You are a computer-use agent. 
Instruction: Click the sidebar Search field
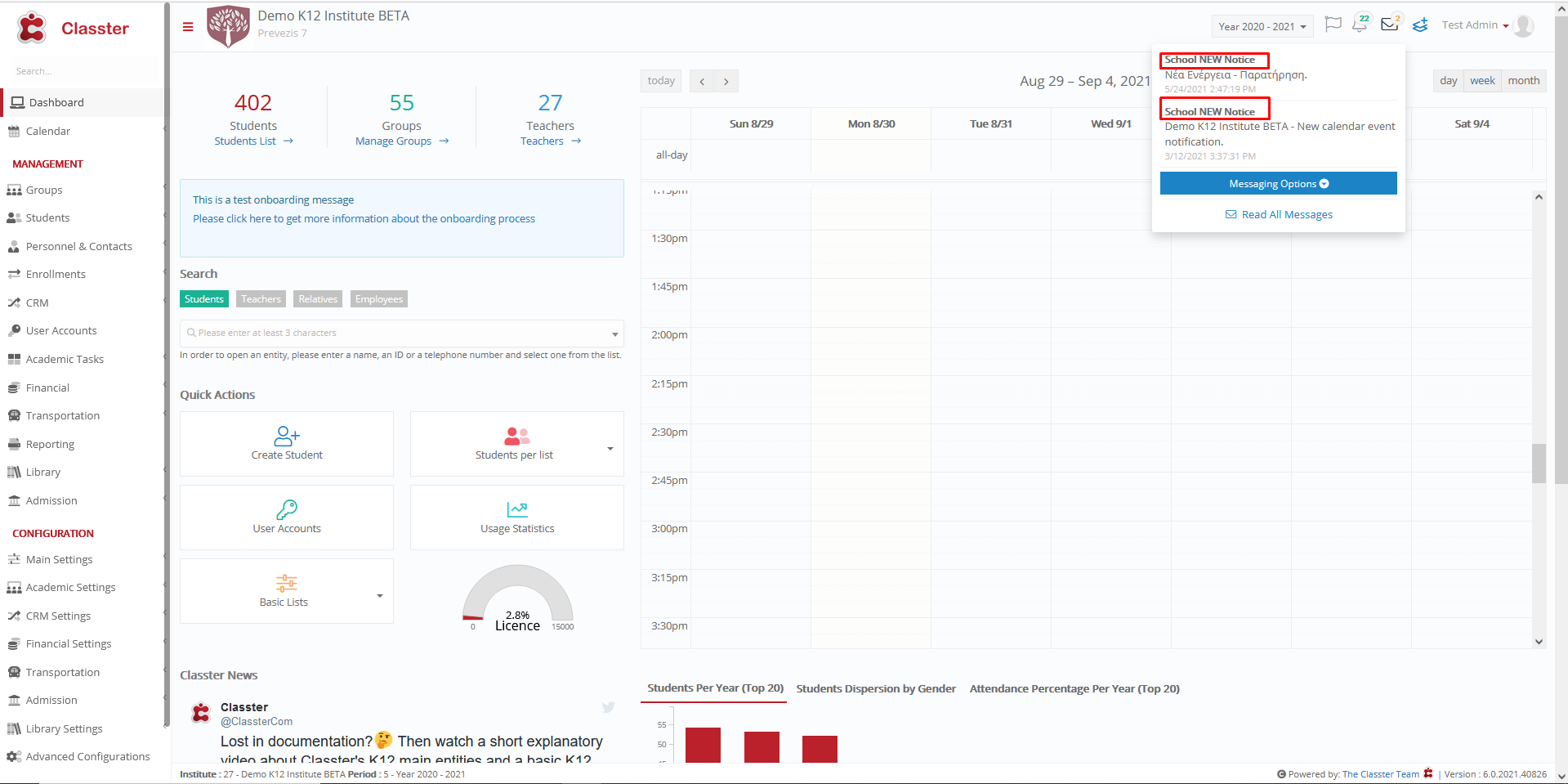[82, 71]
